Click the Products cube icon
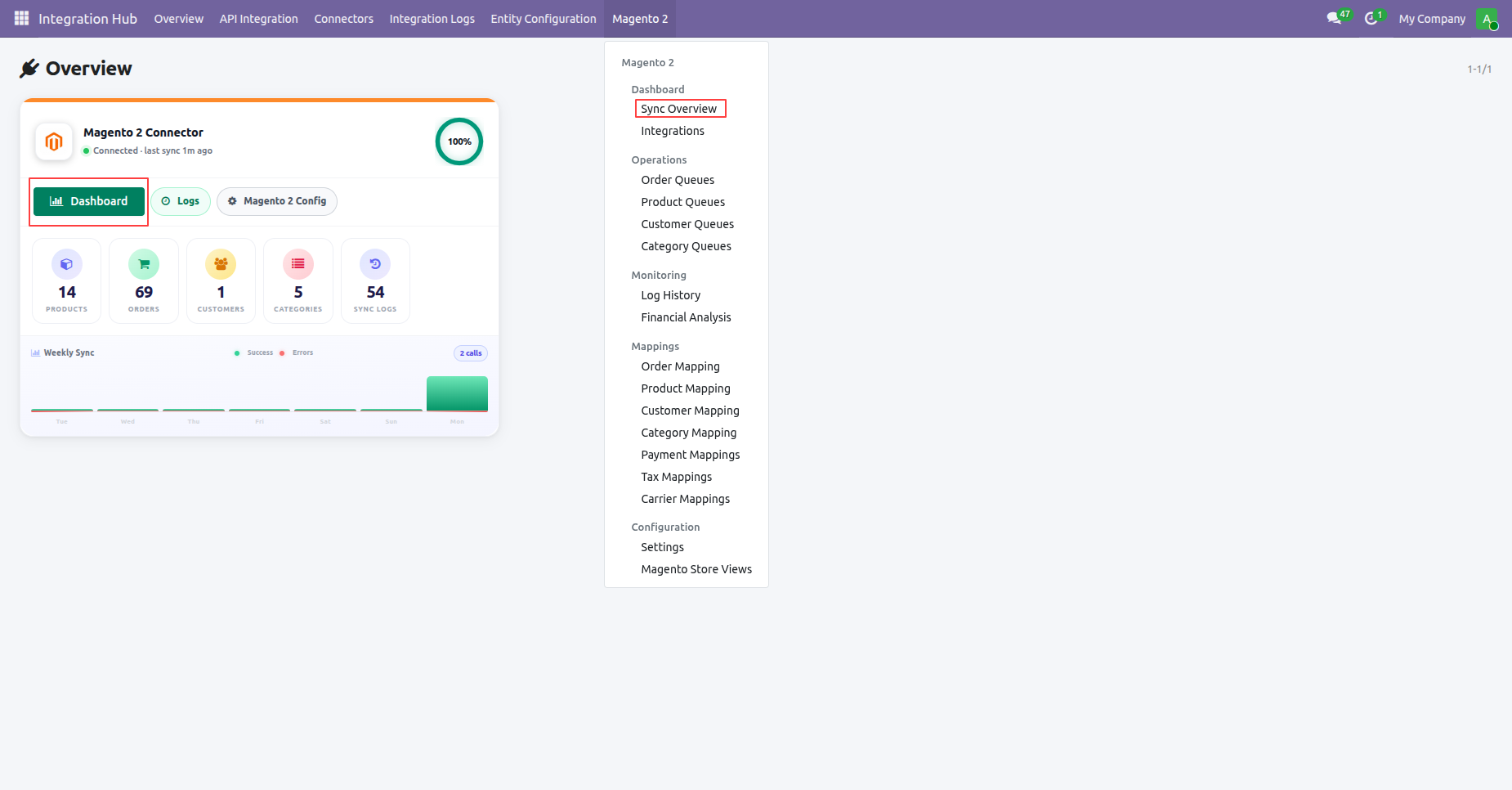1512x790 pixels. tap(67, 264)
